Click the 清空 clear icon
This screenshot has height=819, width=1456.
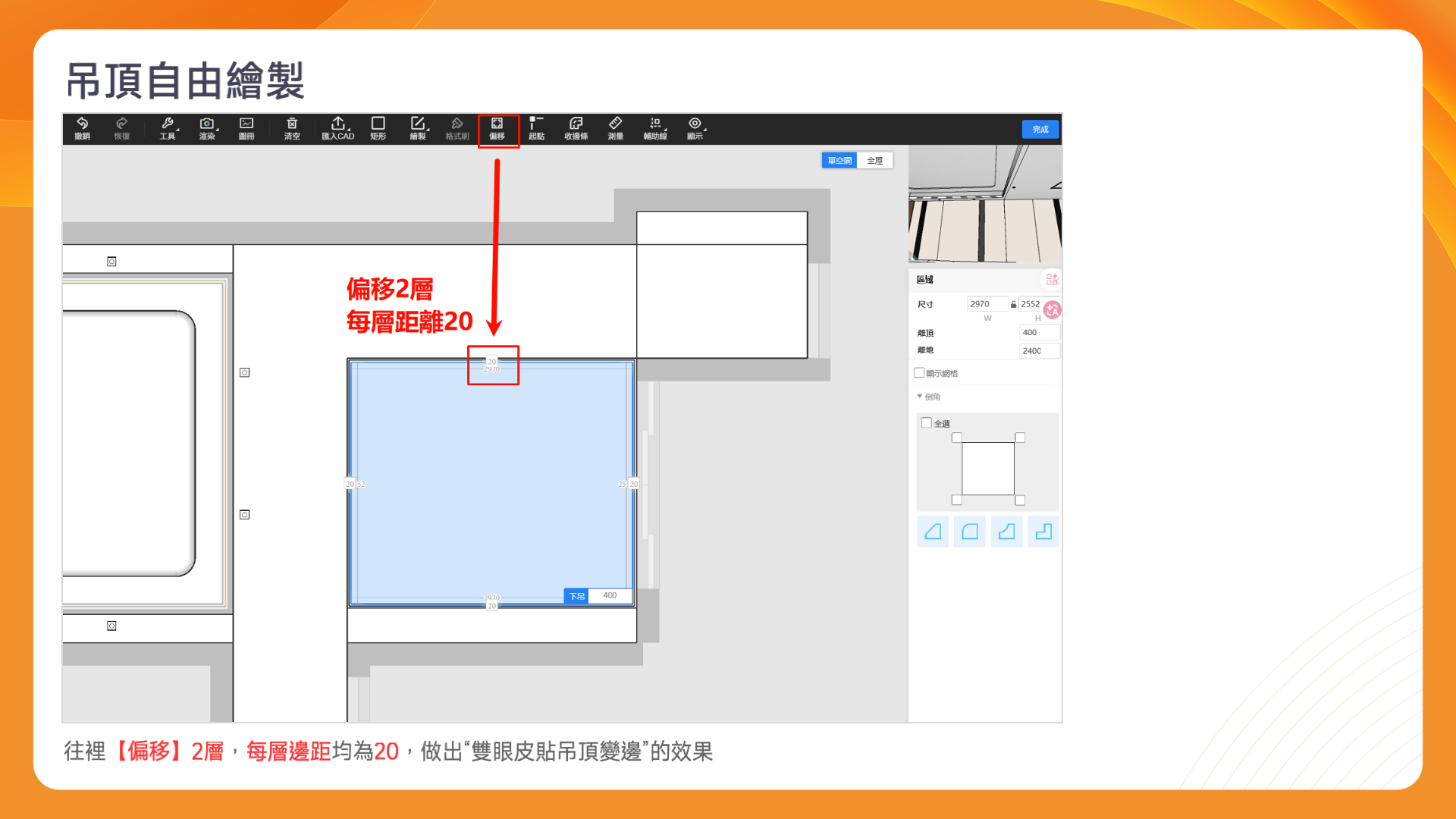[x=292, y=128]
